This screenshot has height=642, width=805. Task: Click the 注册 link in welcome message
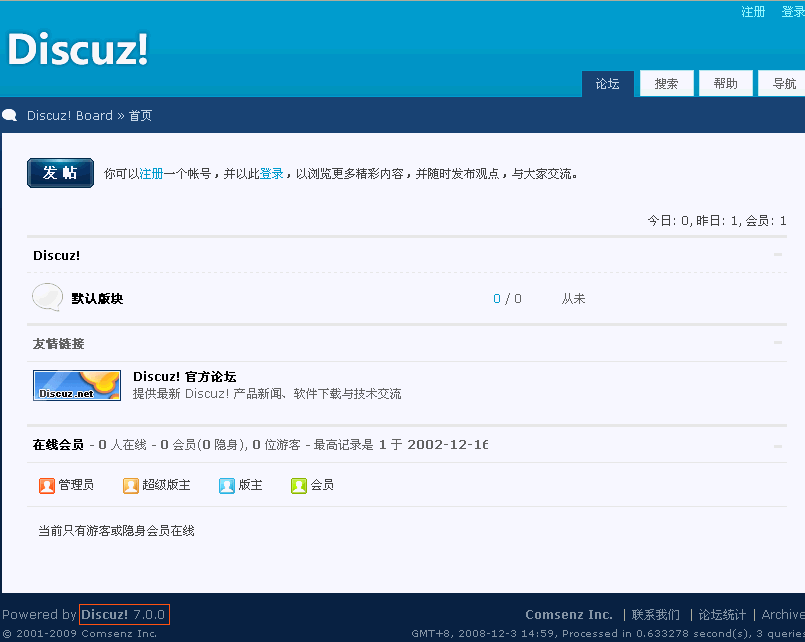click(x=151, y=174)
